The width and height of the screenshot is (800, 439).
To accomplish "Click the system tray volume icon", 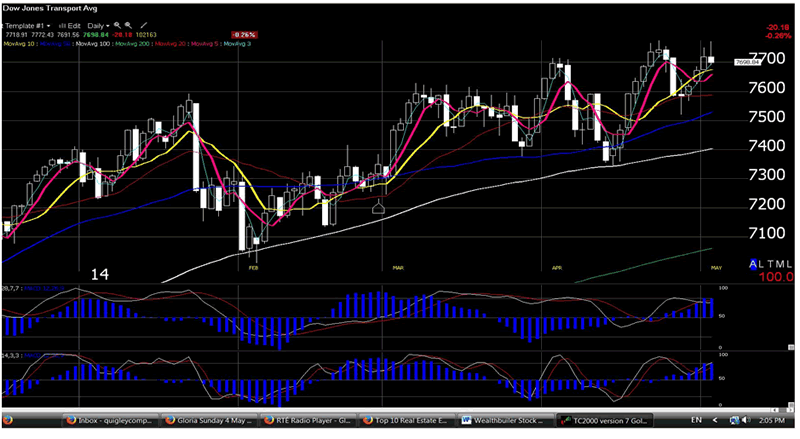I will tap(747, 420).
